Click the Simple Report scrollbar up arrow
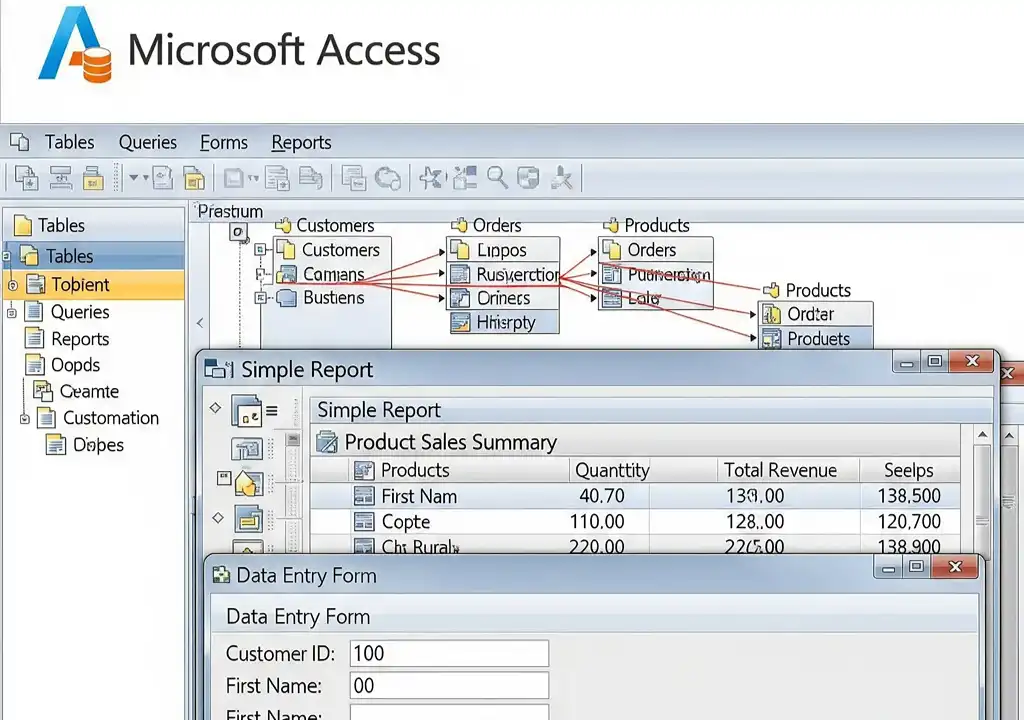The width and height of the screenshot is (1024, 720). tap(982, 434)
